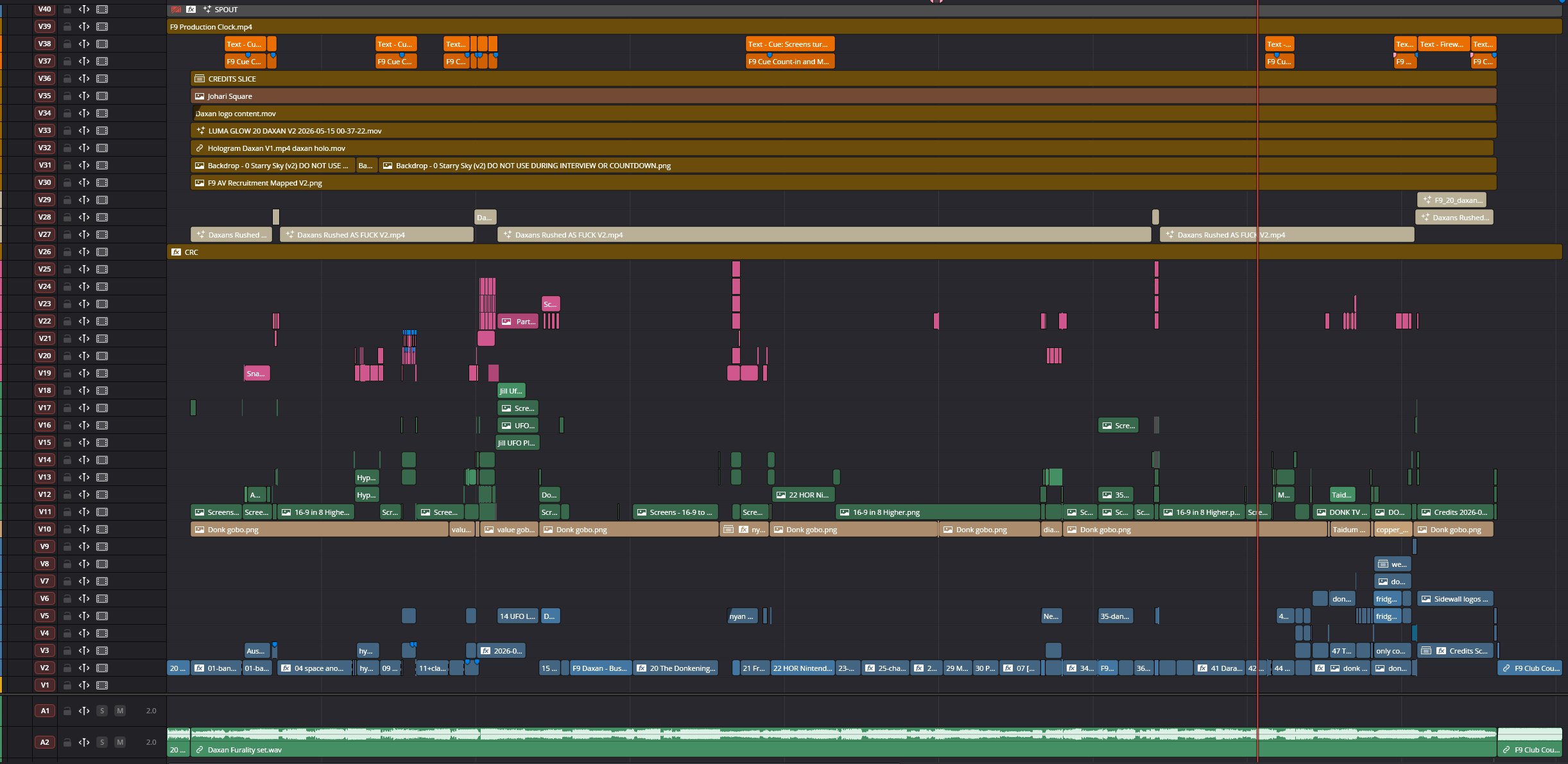Viewport: 1568px width, 764px height.
Task: Select Text - Cue: Screens tur... title clip
Action: click(789, 44)
